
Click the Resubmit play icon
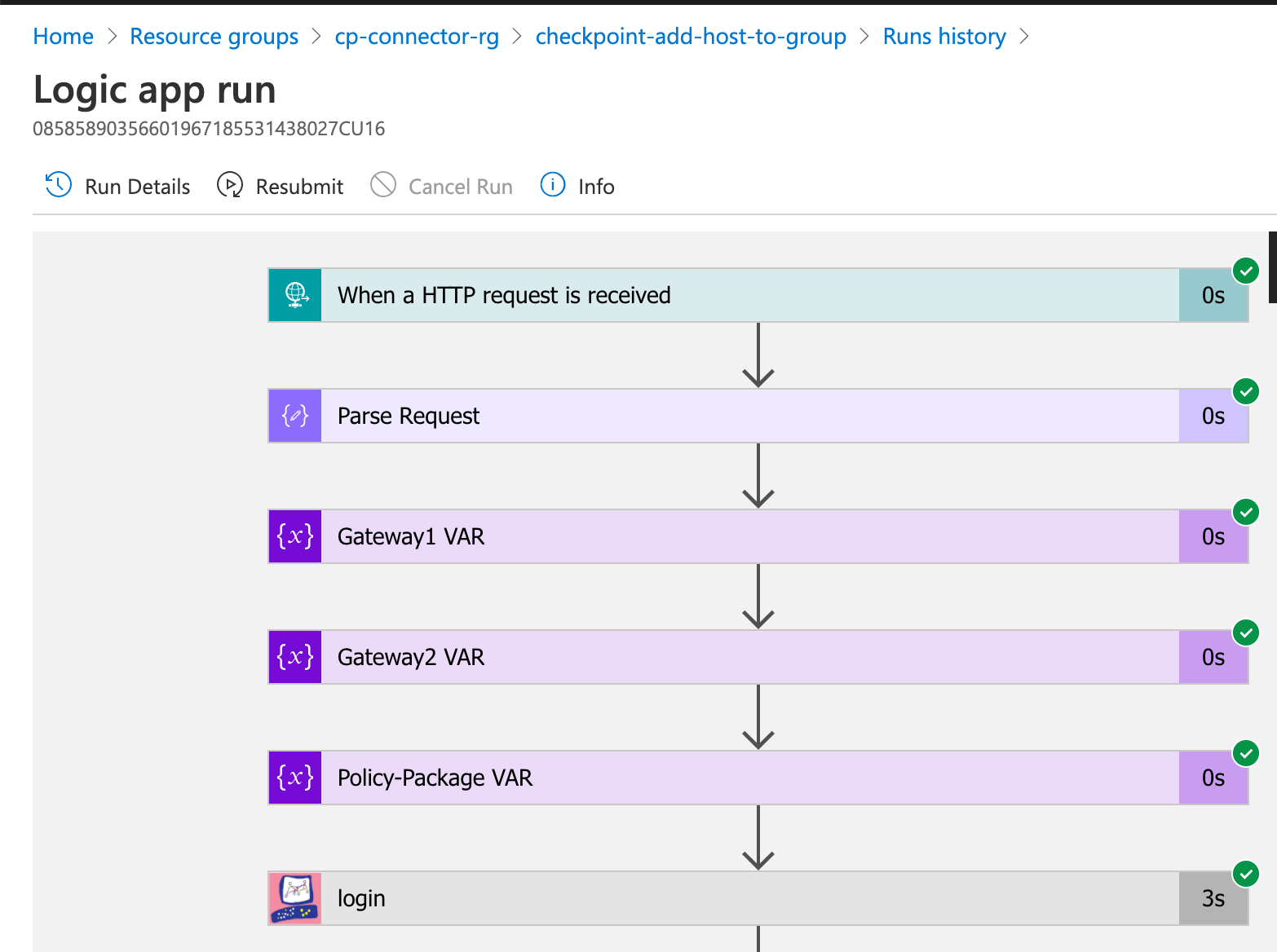pos(230,185)
